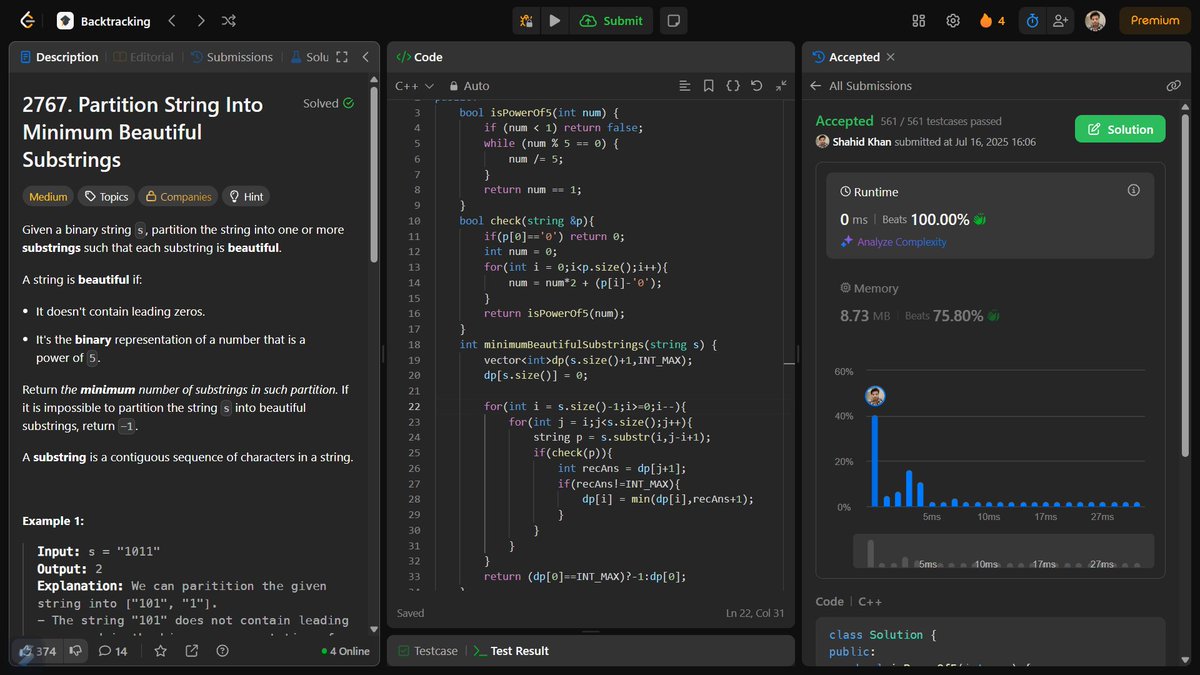The height and width of the screenshot is (675, 1200).
Task: Adjust the runtime distribution range slider
Action: click(x=1002, y=552)
